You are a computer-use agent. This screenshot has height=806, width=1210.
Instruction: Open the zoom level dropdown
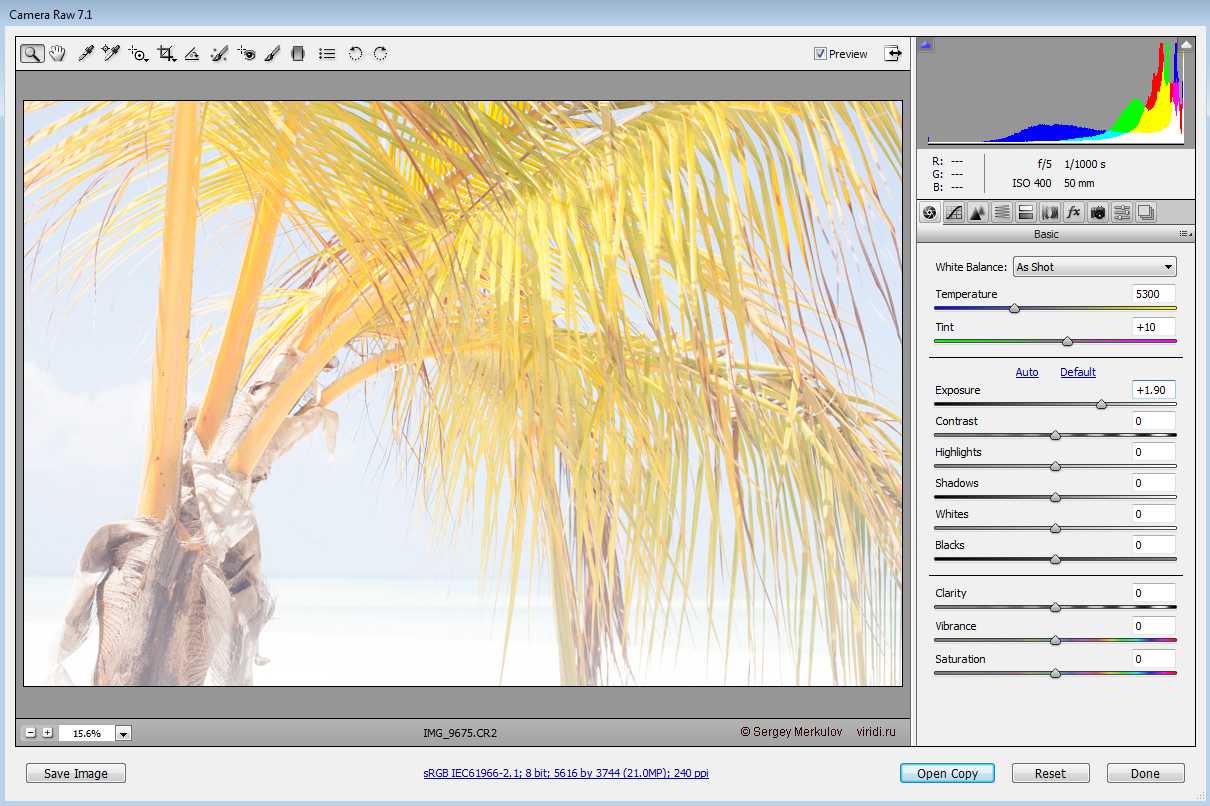[123, 733]
